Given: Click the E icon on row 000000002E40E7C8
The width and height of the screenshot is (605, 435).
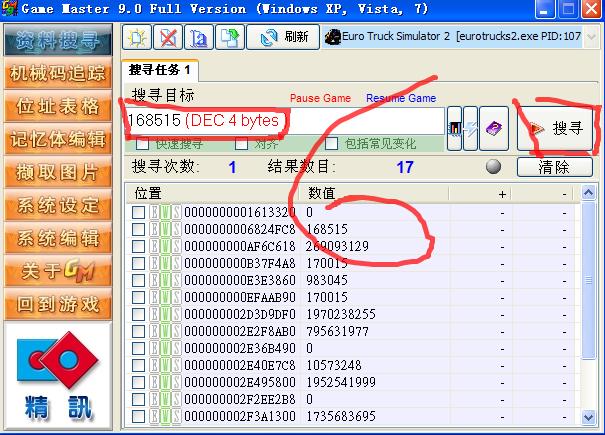Looking at the screenshot, I should pos(154,365).
